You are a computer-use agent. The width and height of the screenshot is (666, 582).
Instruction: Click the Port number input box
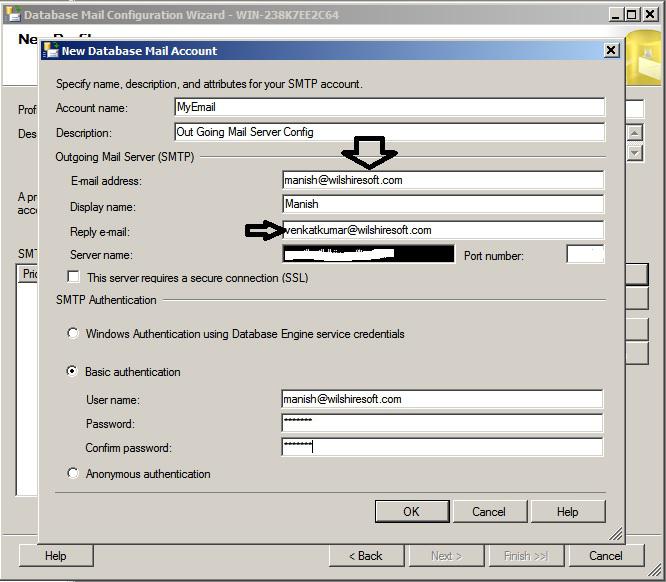tap(585, 254)
